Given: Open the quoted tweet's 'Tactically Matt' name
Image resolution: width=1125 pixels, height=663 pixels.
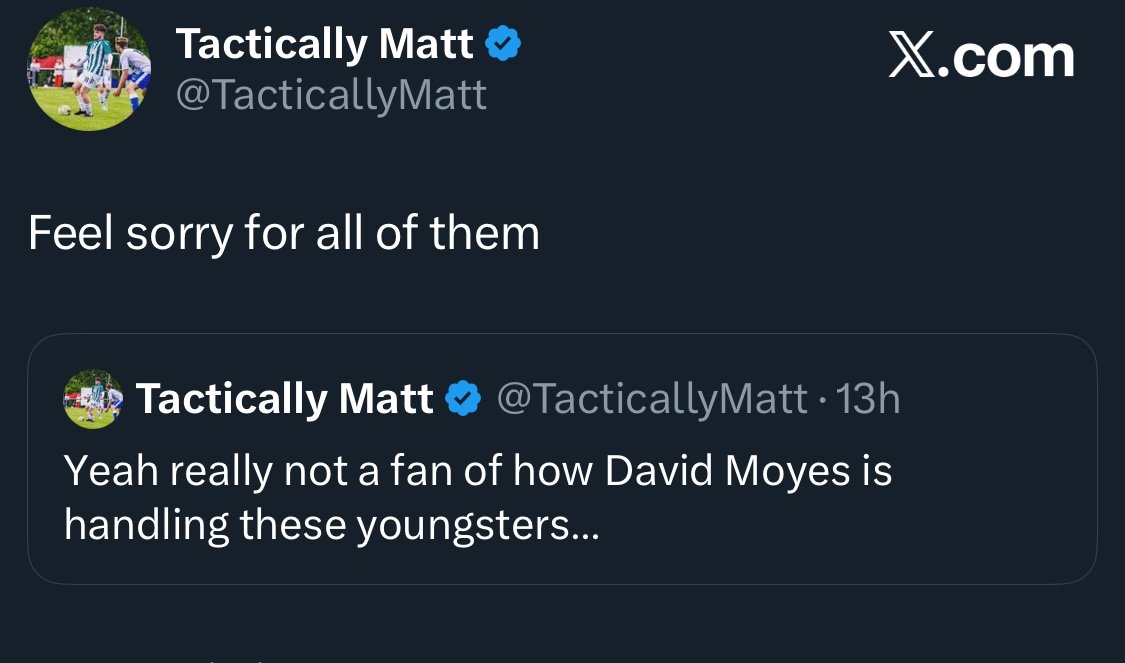Looking at the screenshot, I should 285,399.
